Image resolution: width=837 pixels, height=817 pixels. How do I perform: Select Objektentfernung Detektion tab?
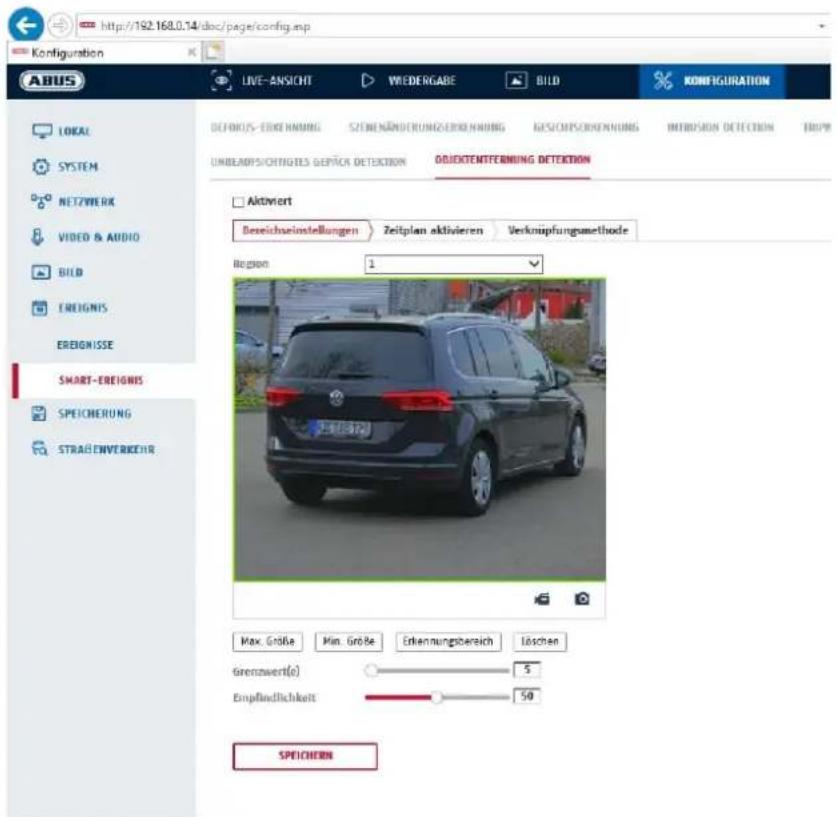[x=512, y=160]
